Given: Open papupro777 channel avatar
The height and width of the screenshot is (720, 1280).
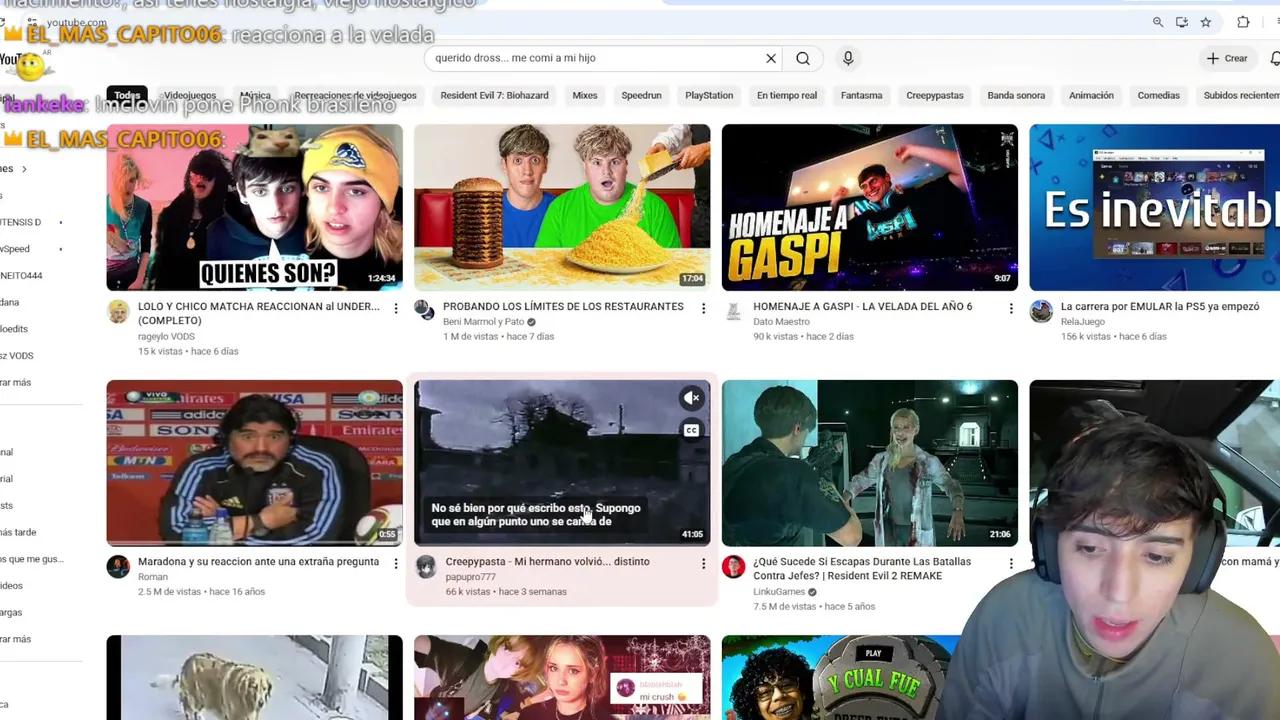Looking at the screenshot, I should [x=425, y=566].
